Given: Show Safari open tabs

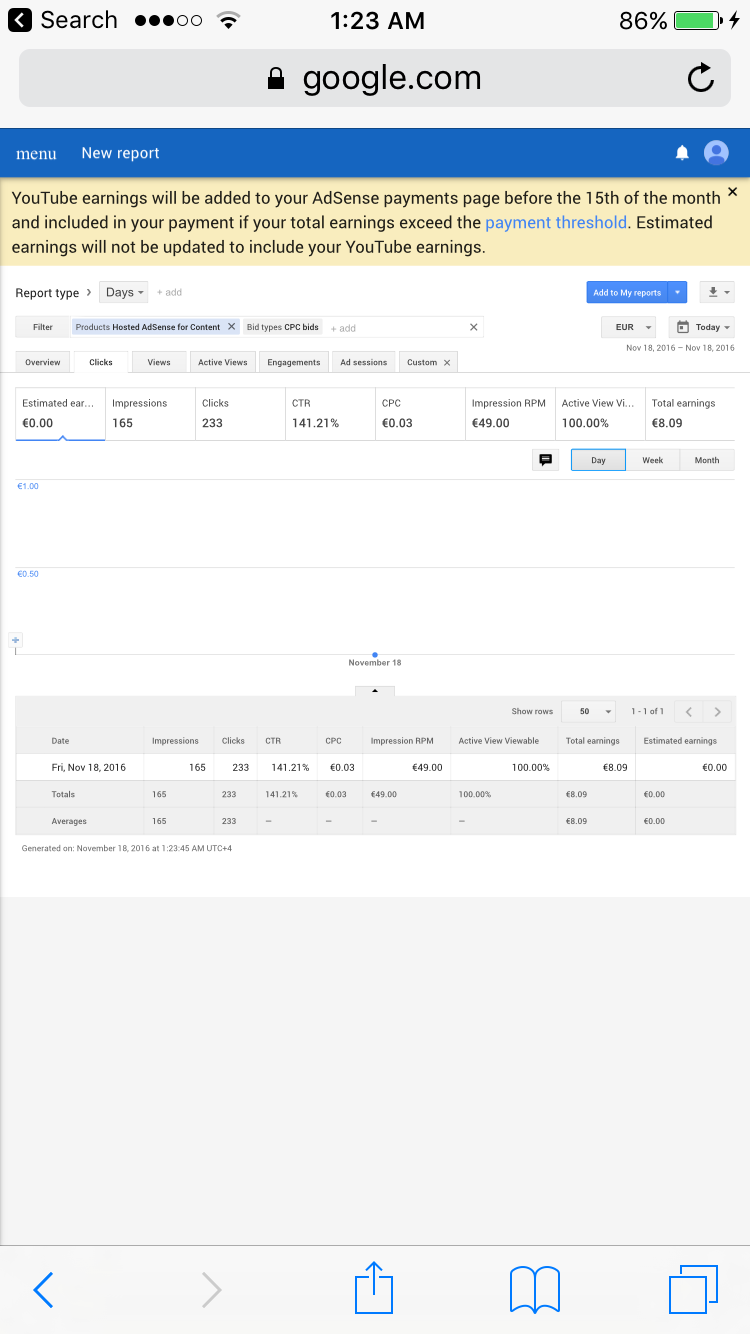Looking at the screenshot, I should 693,1288.
